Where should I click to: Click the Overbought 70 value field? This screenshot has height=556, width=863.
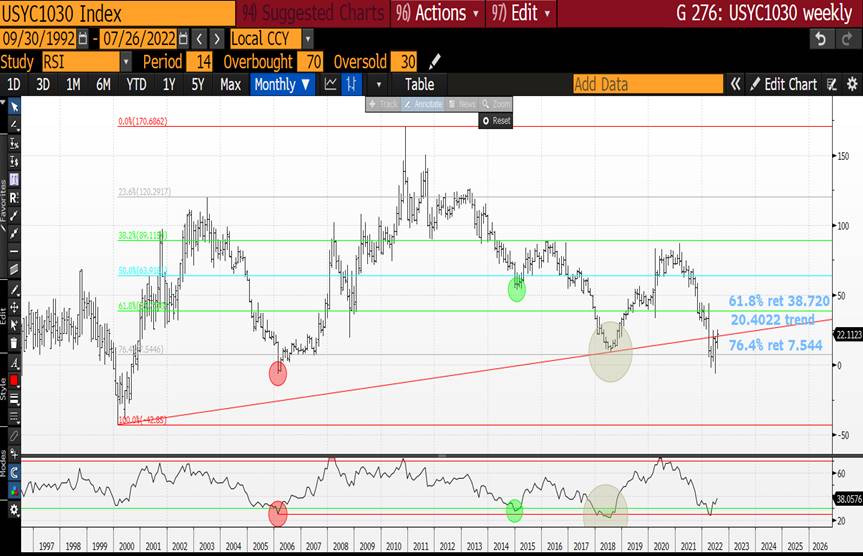(310, 62)
